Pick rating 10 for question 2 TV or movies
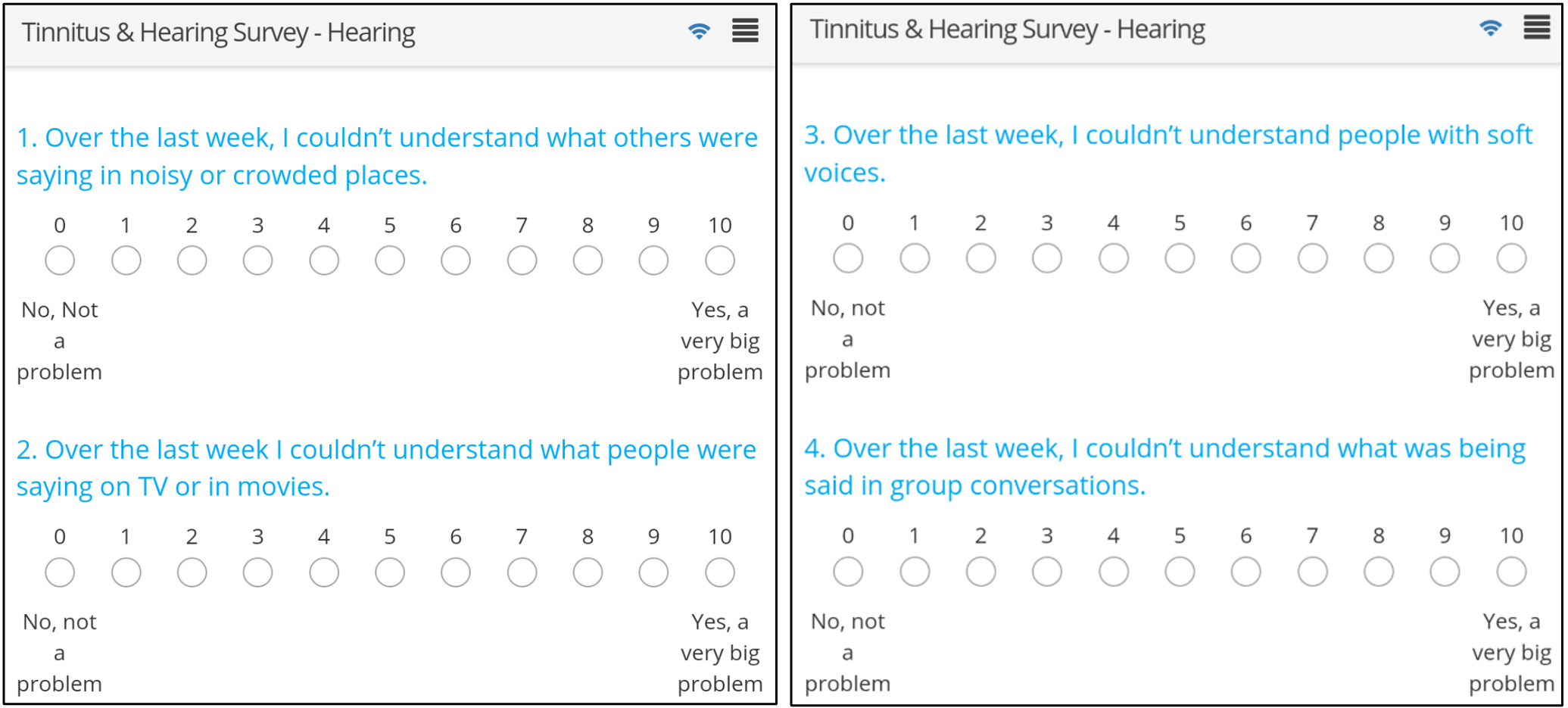The height and width of the screenshot is (708, 1568). [x=720, y=572]
